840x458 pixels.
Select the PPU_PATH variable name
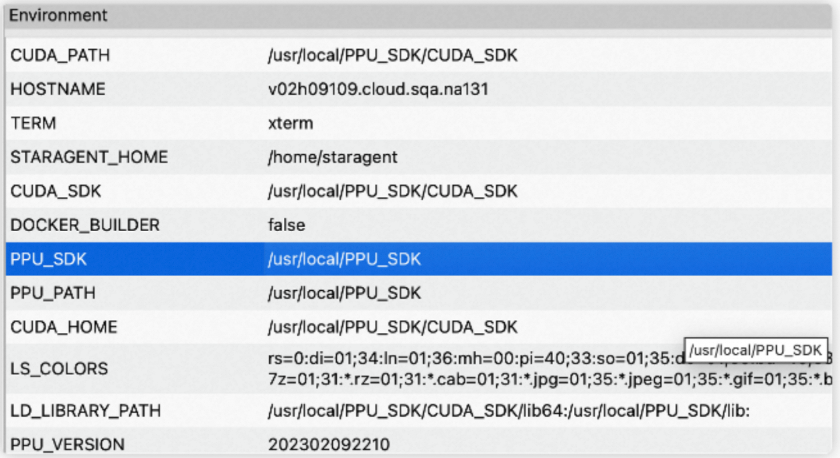[x=53, y=293]
